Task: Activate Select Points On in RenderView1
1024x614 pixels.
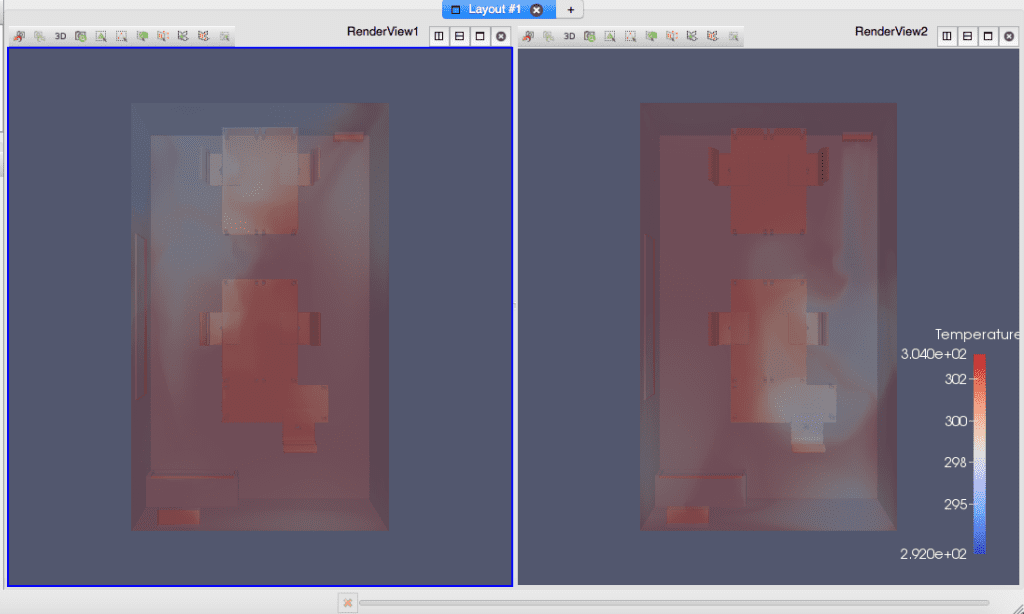Action: 122,36
